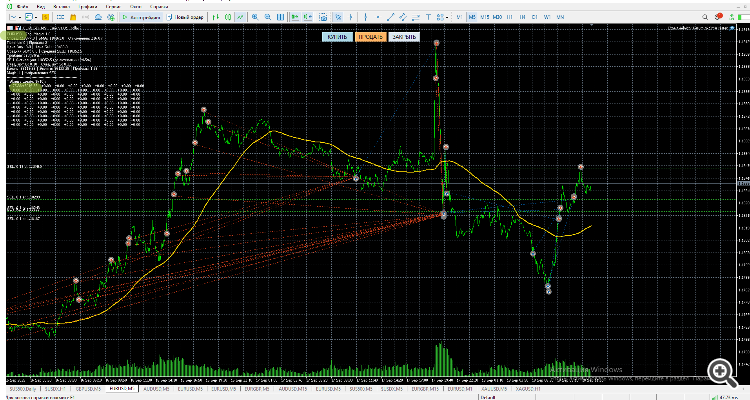
Task: Click the Default profile in status bar
Action: (x=488, y=397)
